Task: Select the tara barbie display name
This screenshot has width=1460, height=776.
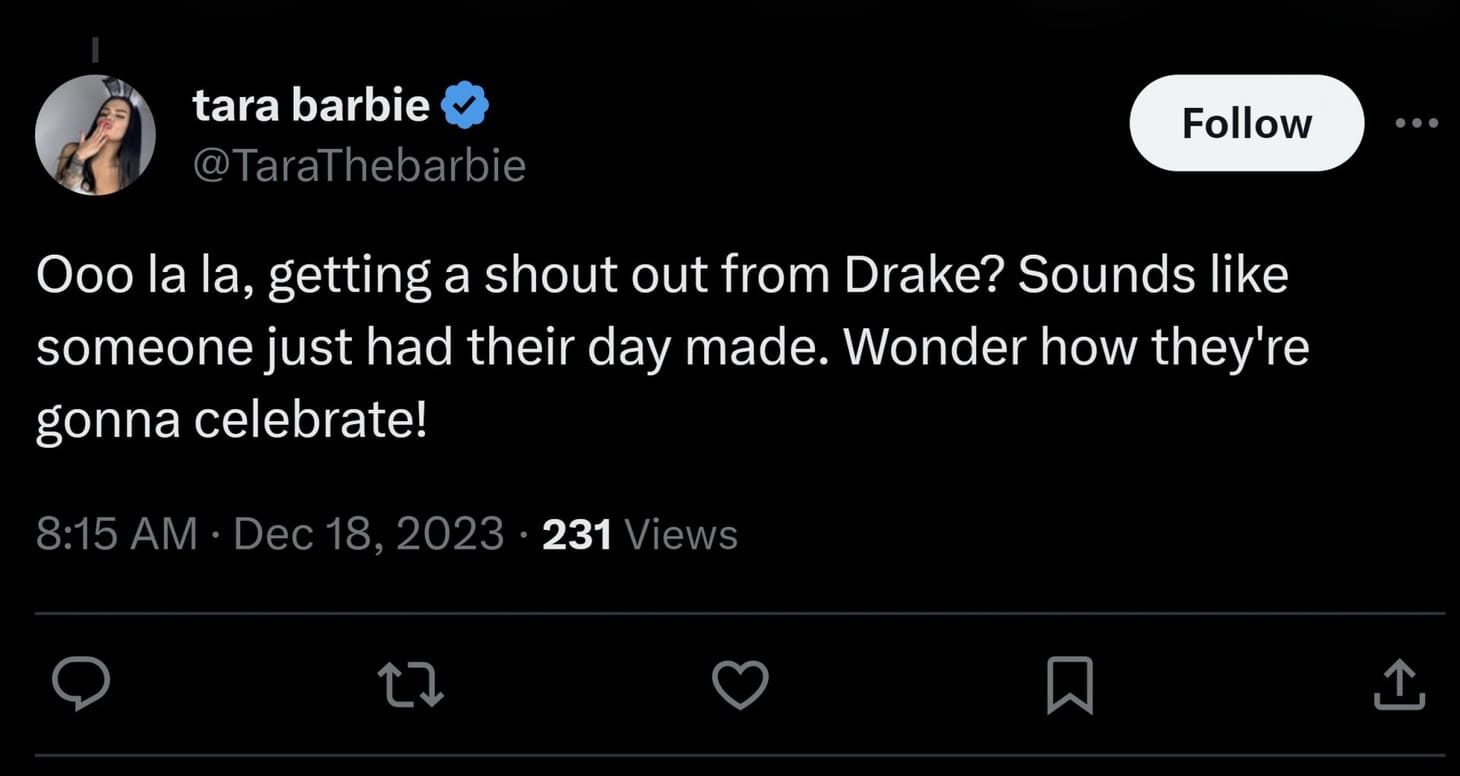Action: [x=311, y=104]
